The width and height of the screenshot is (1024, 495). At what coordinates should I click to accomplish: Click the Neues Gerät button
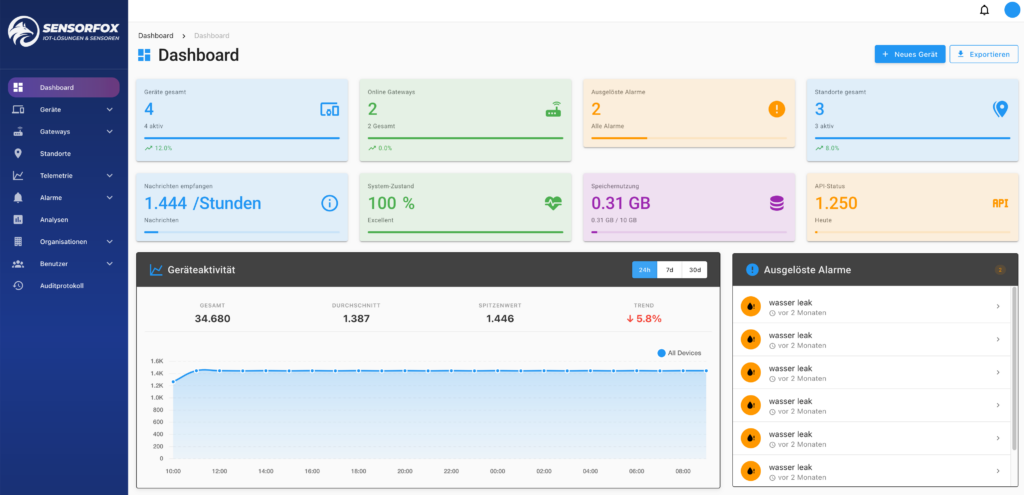click(908, 54)
